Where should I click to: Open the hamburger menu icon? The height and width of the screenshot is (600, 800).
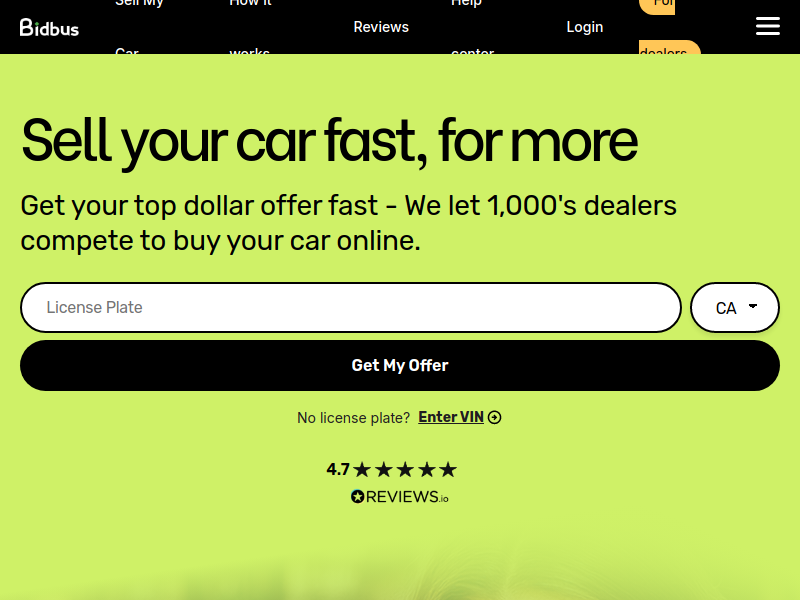pyautogui.click(x=767, y=26)
